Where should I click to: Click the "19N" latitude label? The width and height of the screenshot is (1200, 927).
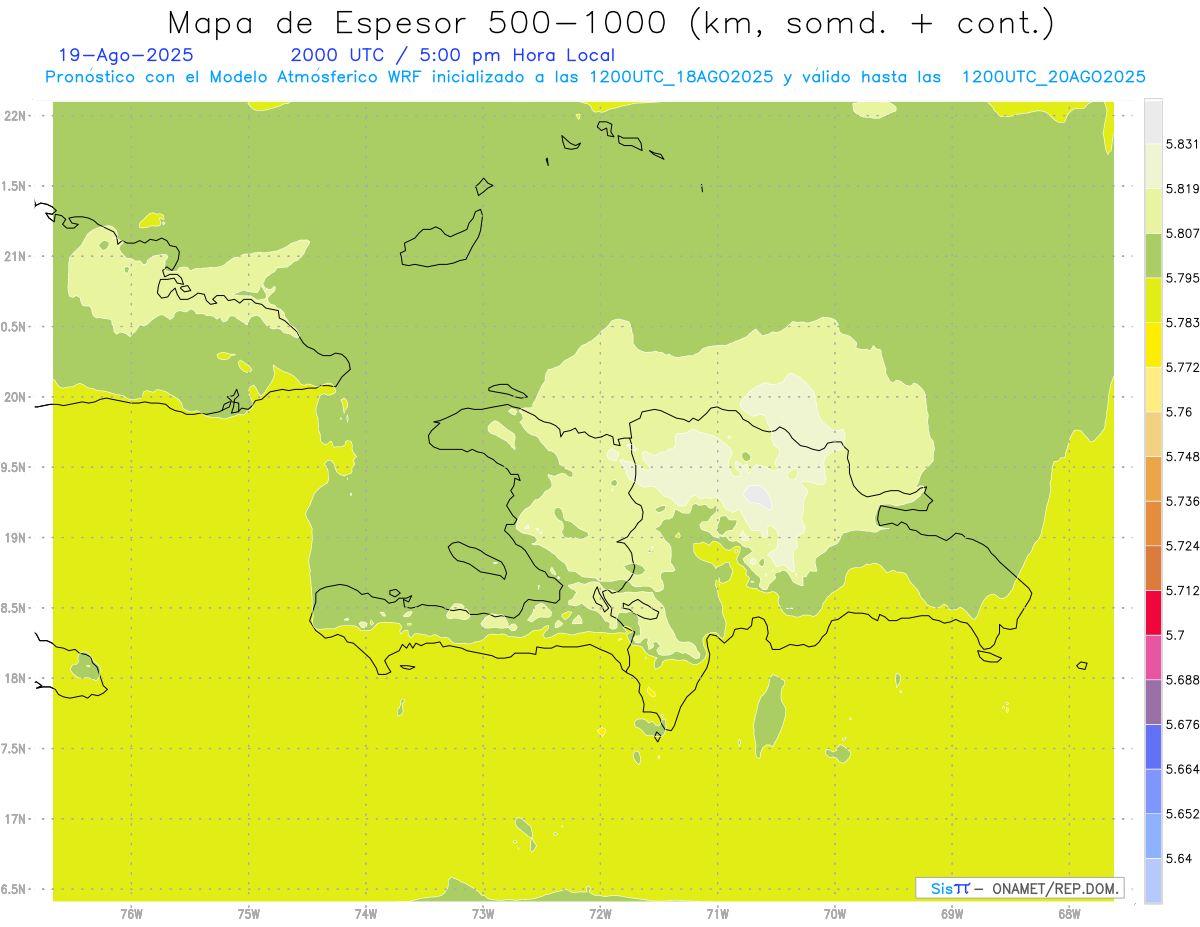click(16, 538)
